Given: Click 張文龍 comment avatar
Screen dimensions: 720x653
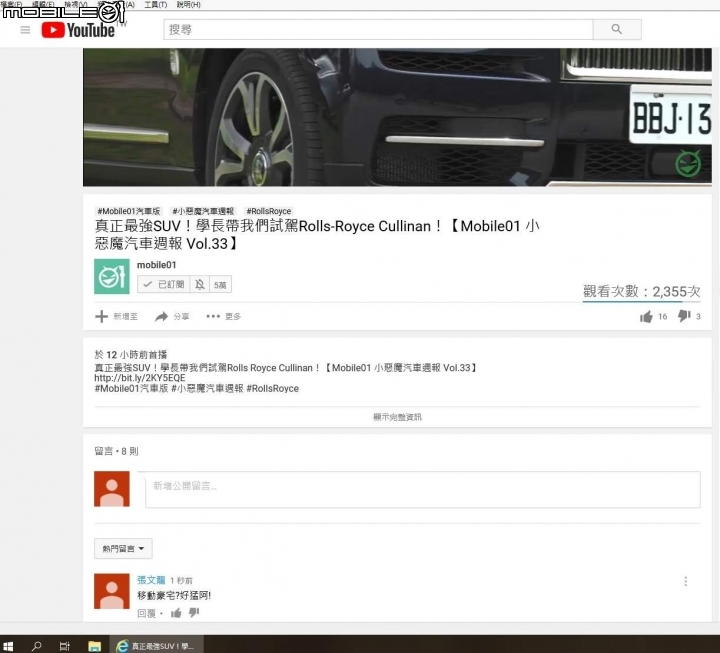Looking at the screenshot, I should [x=112, y=591].
